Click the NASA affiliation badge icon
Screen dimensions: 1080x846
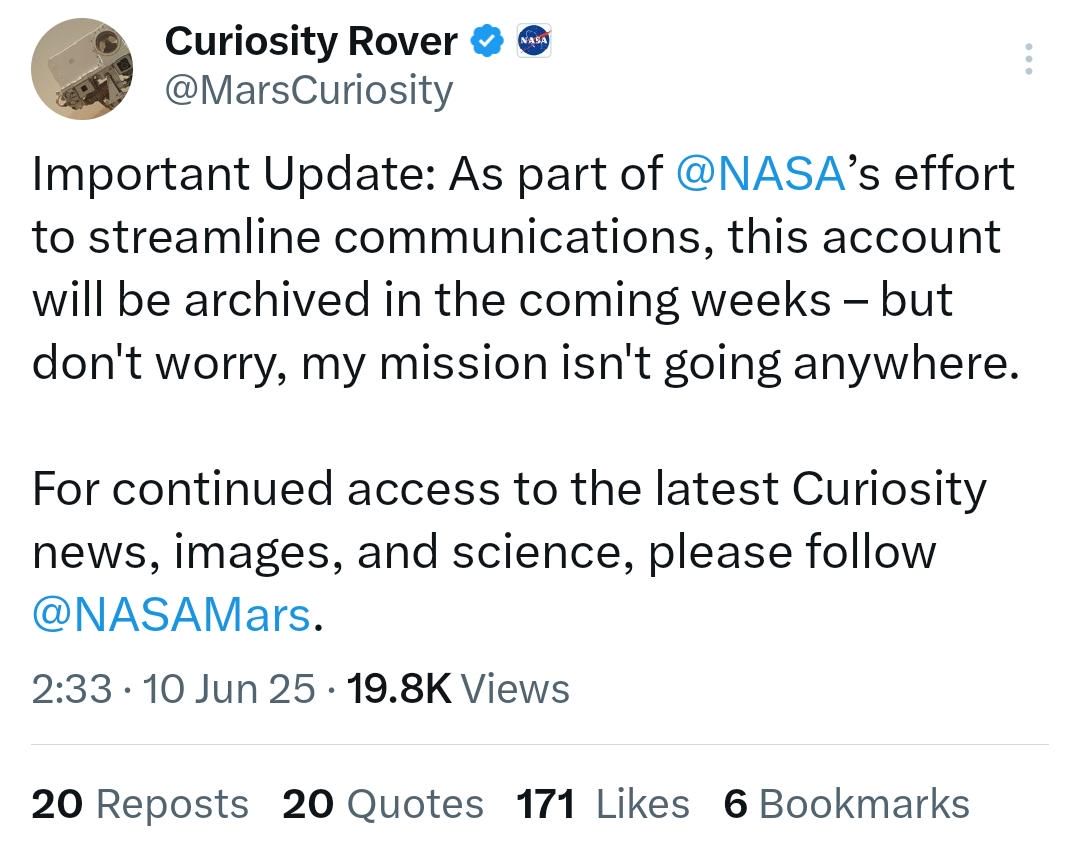(x=534, y=41)
